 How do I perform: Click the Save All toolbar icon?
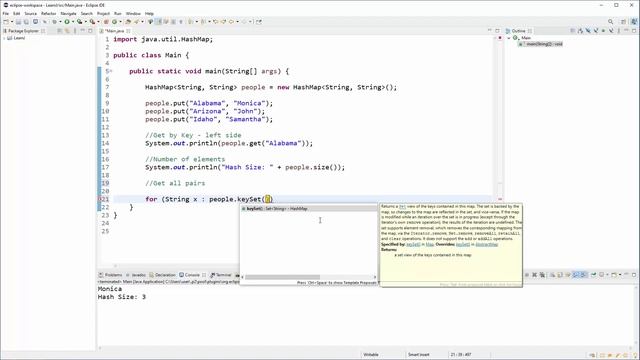point(26,22)
